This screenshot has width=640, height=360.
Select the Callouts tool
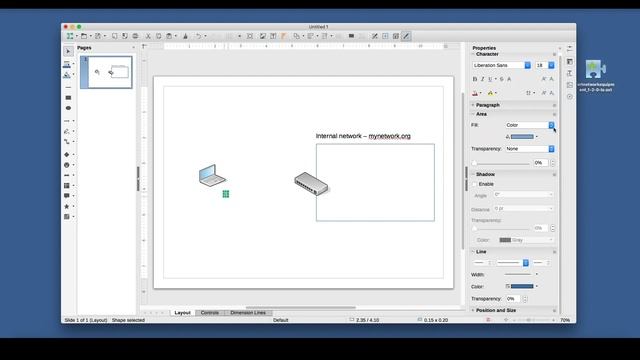[67, 196]
